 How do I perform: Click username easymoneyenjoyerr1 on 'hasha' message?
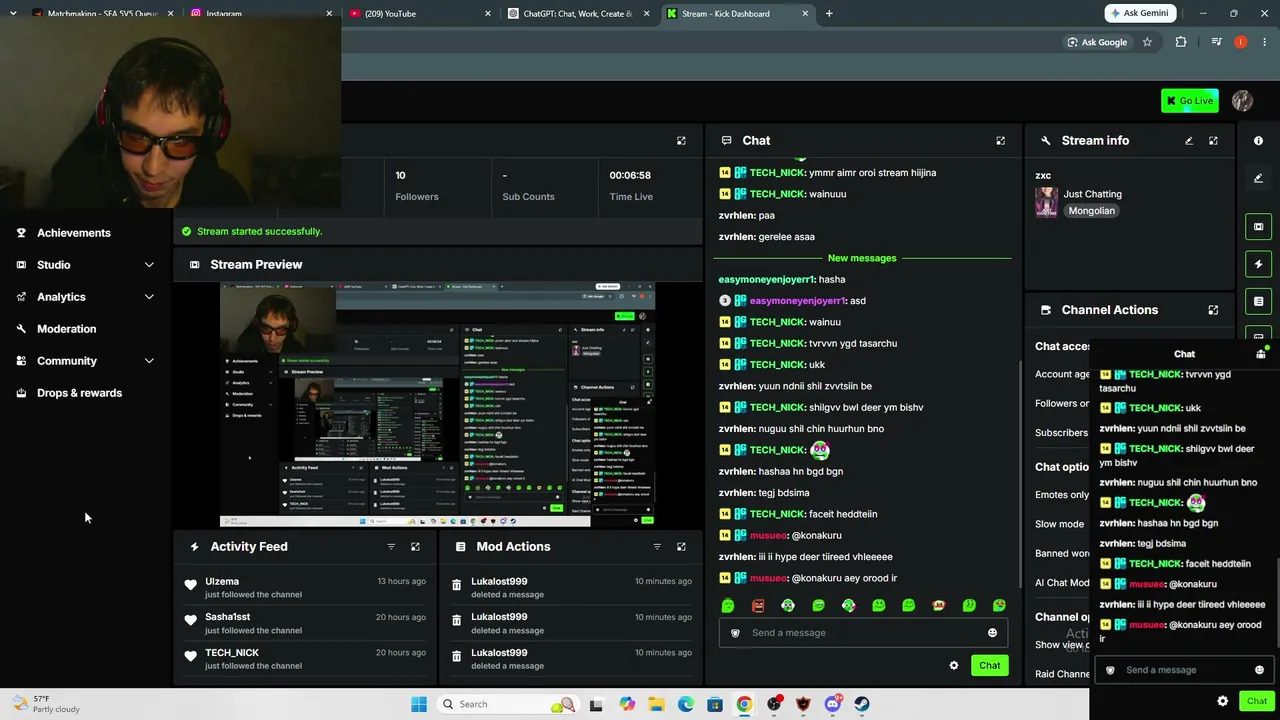pos(766,280)
